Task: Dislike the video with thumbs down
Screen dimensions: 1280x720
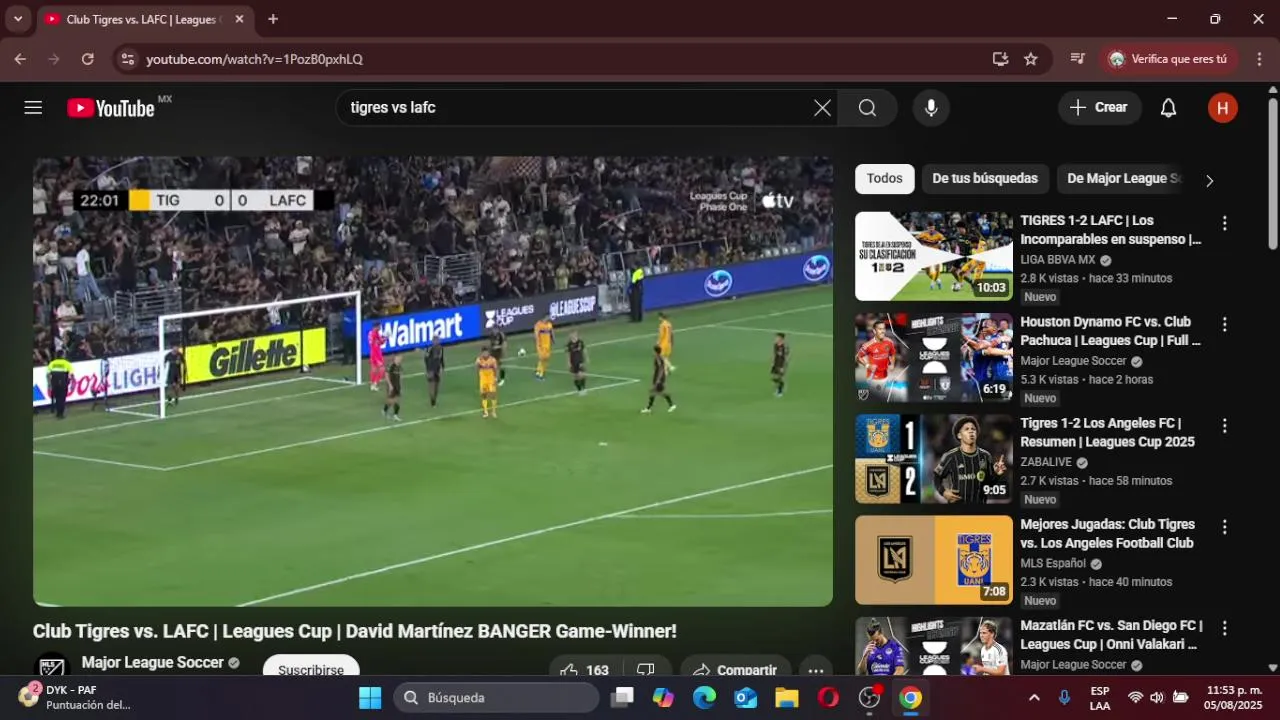Action: click(x=646, y=668)
